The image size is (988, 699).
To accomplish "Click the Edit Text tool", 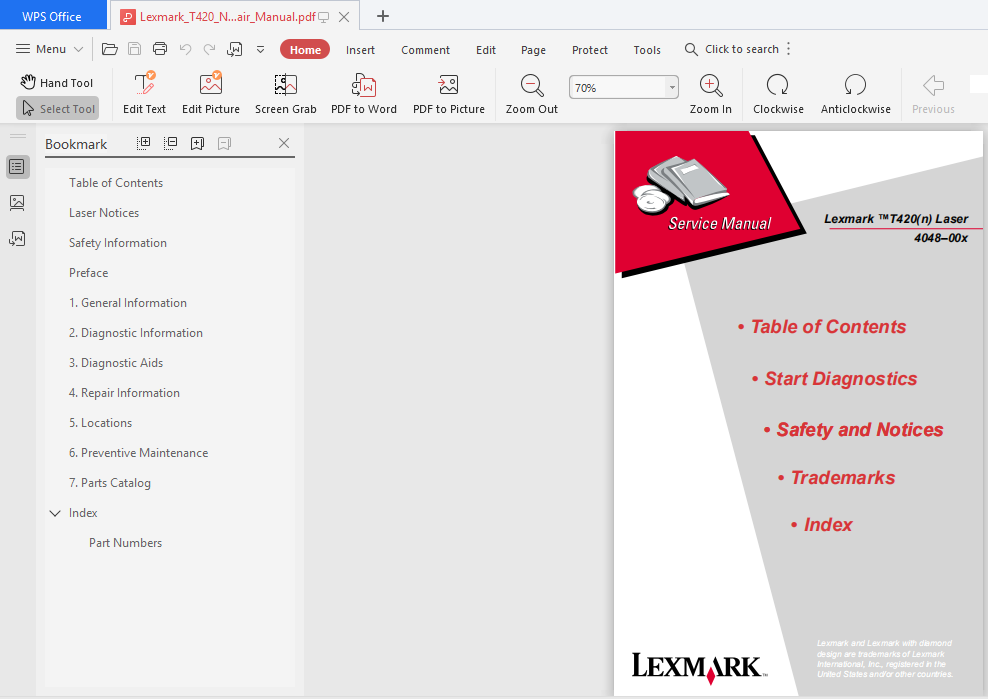I will tap(144, 93).
